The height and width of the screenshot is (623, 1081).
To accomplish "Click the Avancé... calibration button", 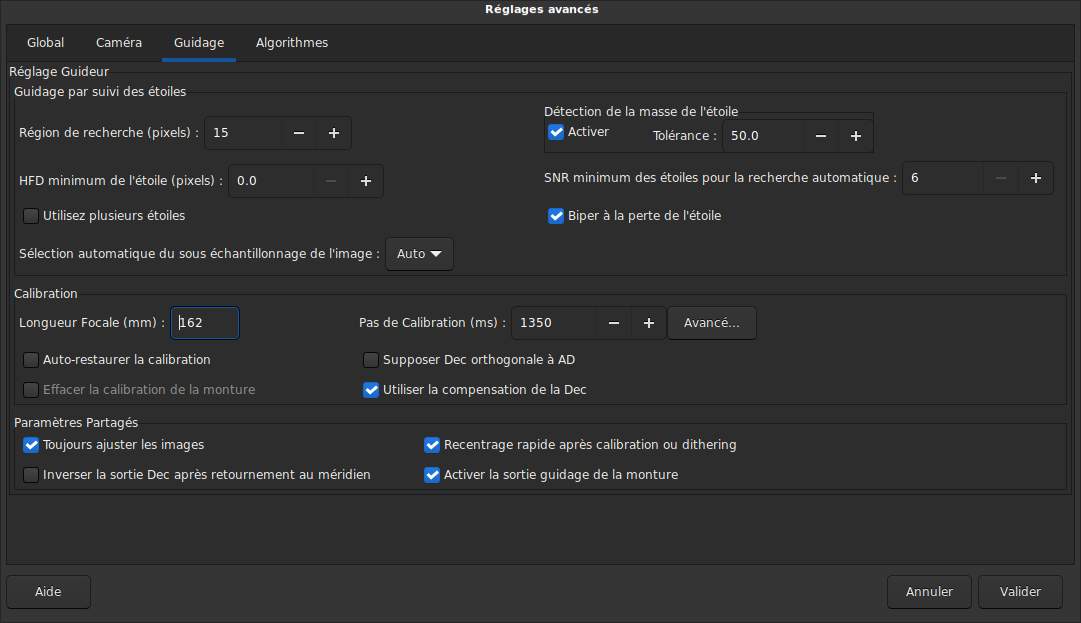I will 712,323.
